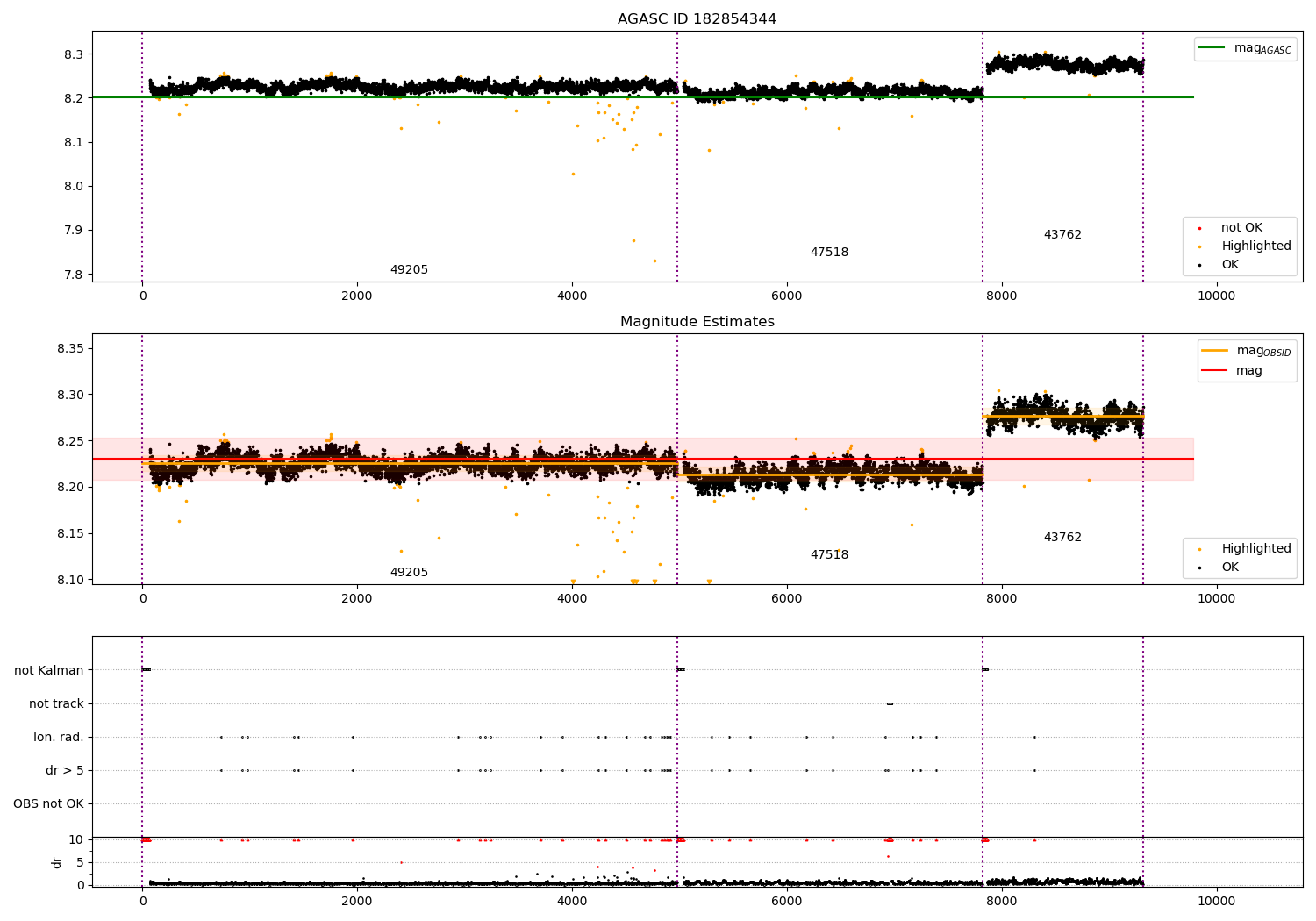Click the 'Magnitude Estimates' plot title
This screenshot has height=921, width=1316.
click(697, 322)
